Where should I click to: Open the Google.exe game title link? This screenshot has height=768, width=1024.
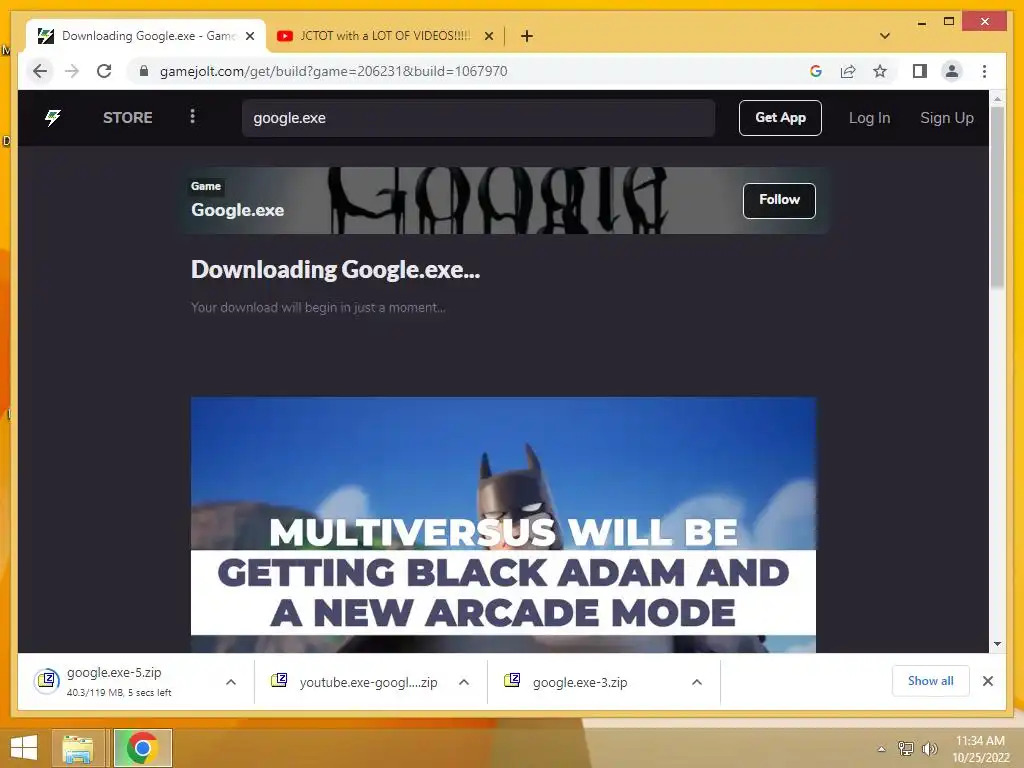(237, 210)
